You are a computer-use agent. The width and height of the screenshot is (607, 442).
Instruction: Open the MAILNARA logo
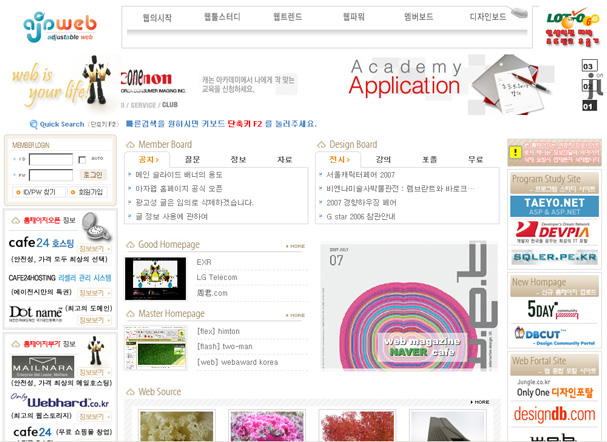(43, 367)
